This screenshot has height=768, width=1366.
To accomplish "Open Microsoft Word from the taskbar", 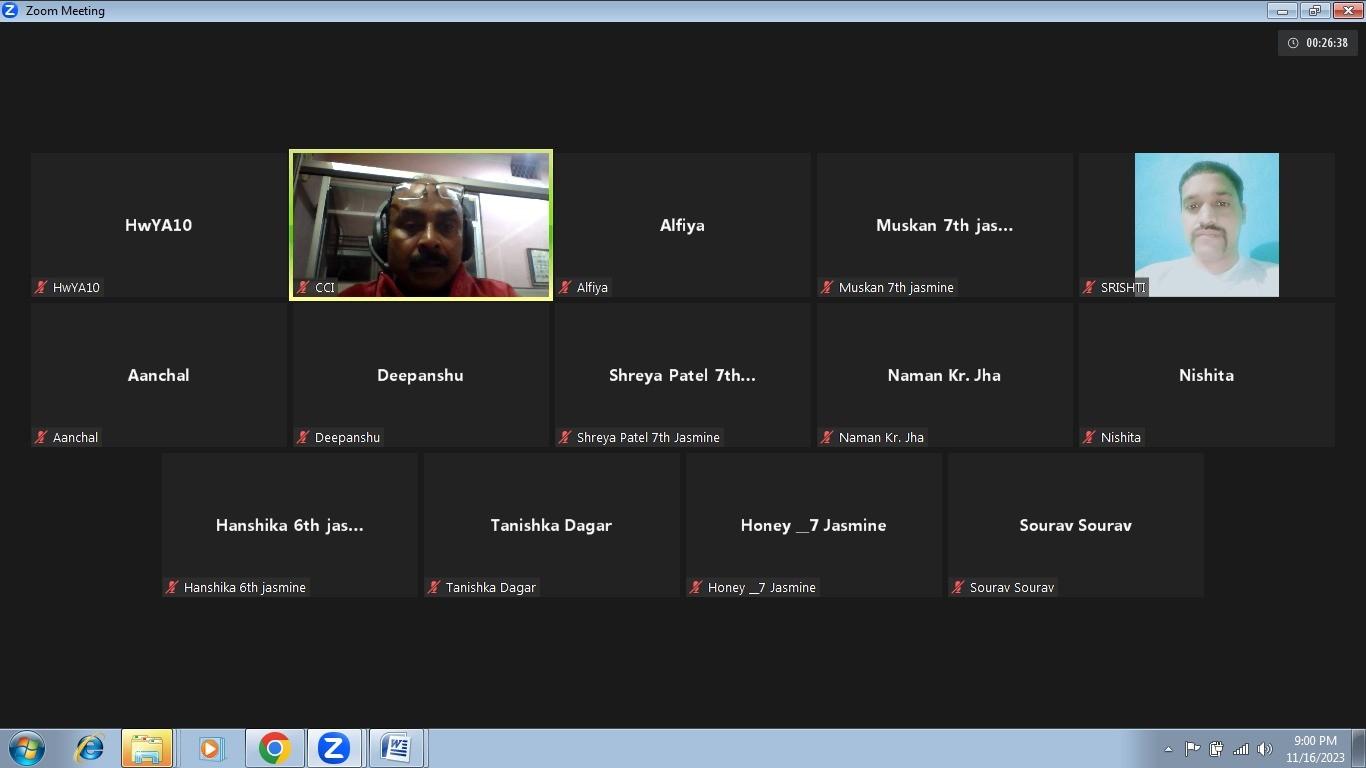I will tap(396, 748).
